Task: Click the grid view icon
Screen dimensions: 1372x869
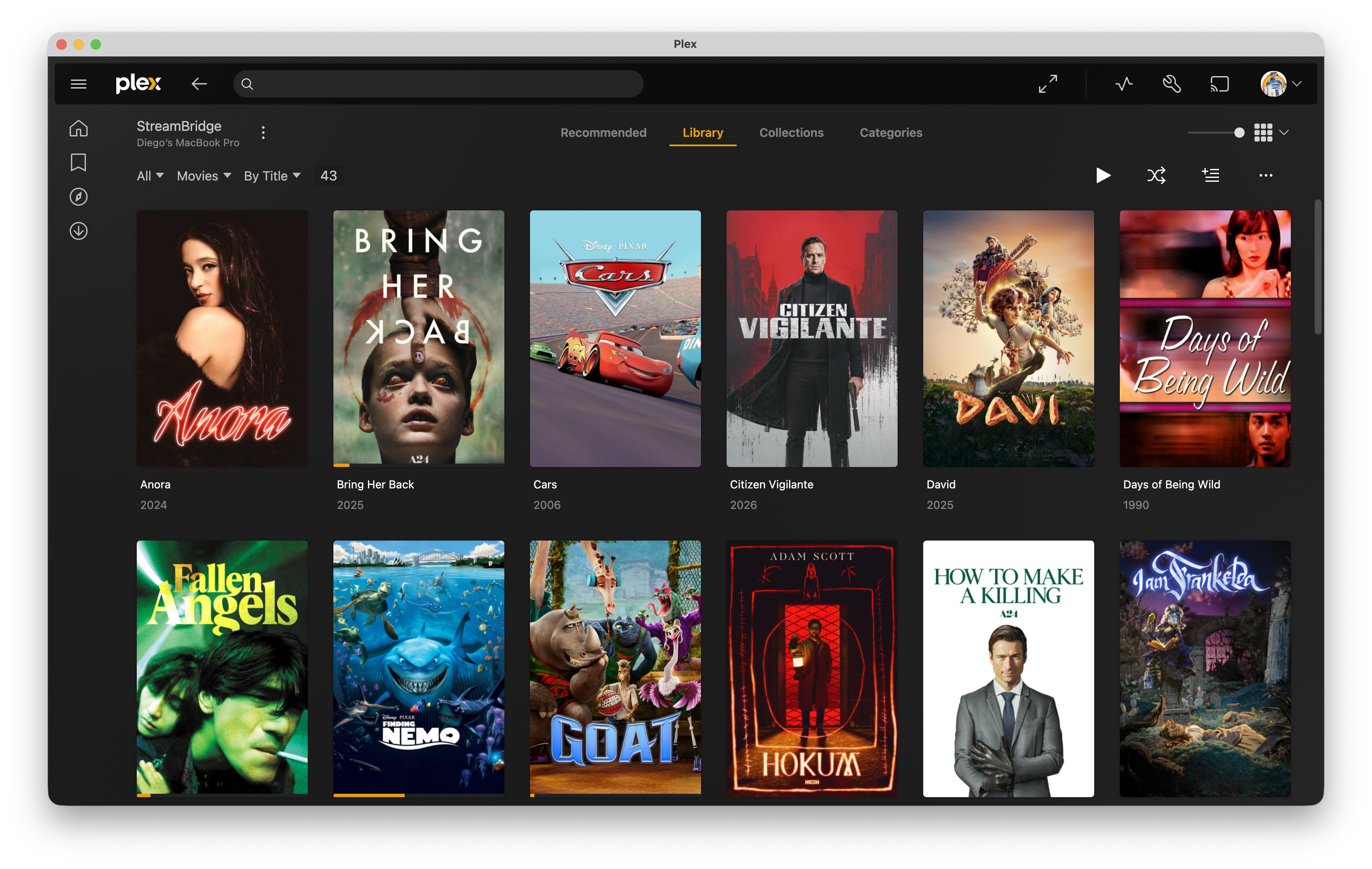Action: coord(1263,133)
